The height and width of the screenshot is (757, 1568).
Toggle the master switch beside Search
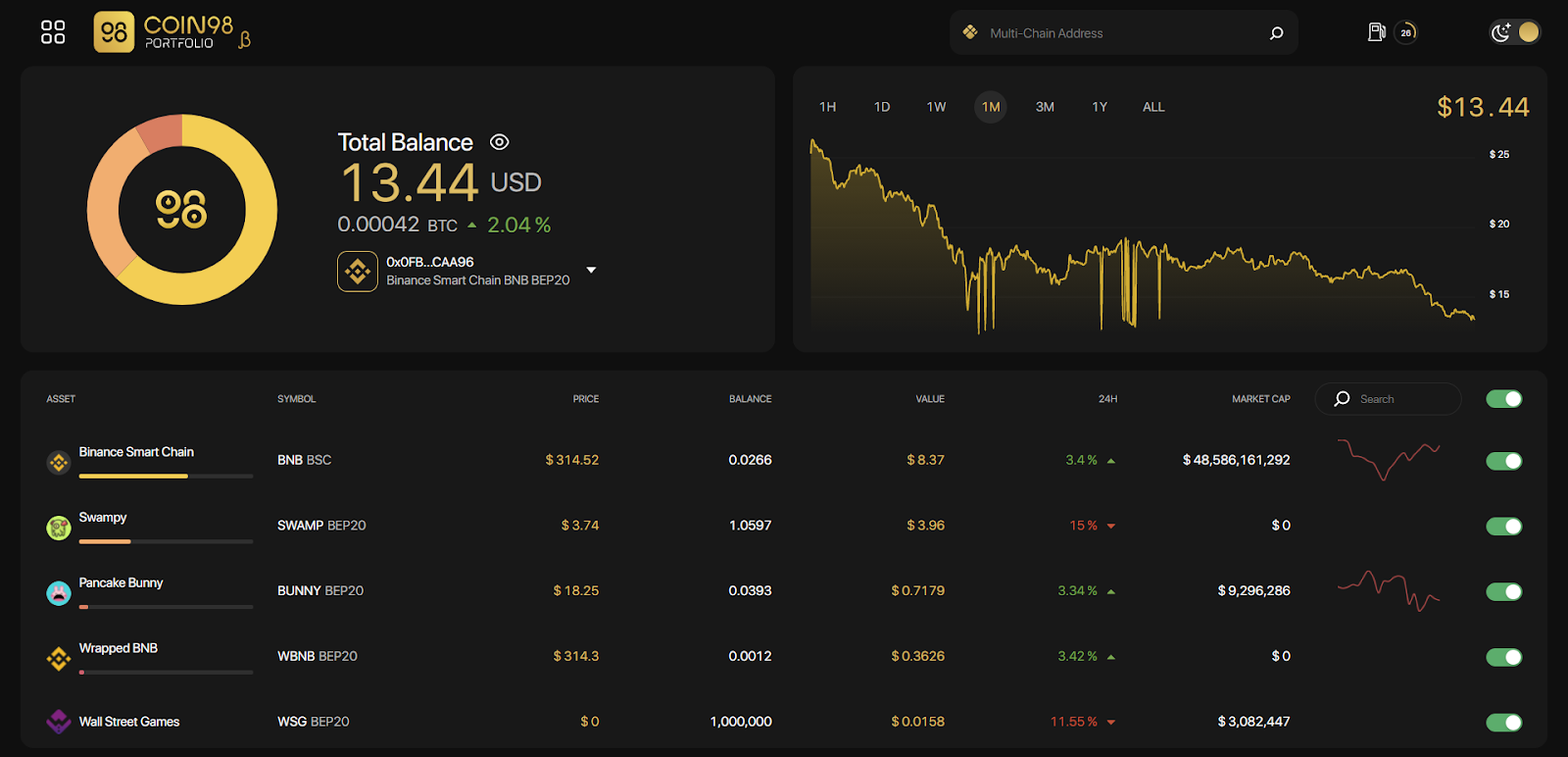[x=1503, y=399]
